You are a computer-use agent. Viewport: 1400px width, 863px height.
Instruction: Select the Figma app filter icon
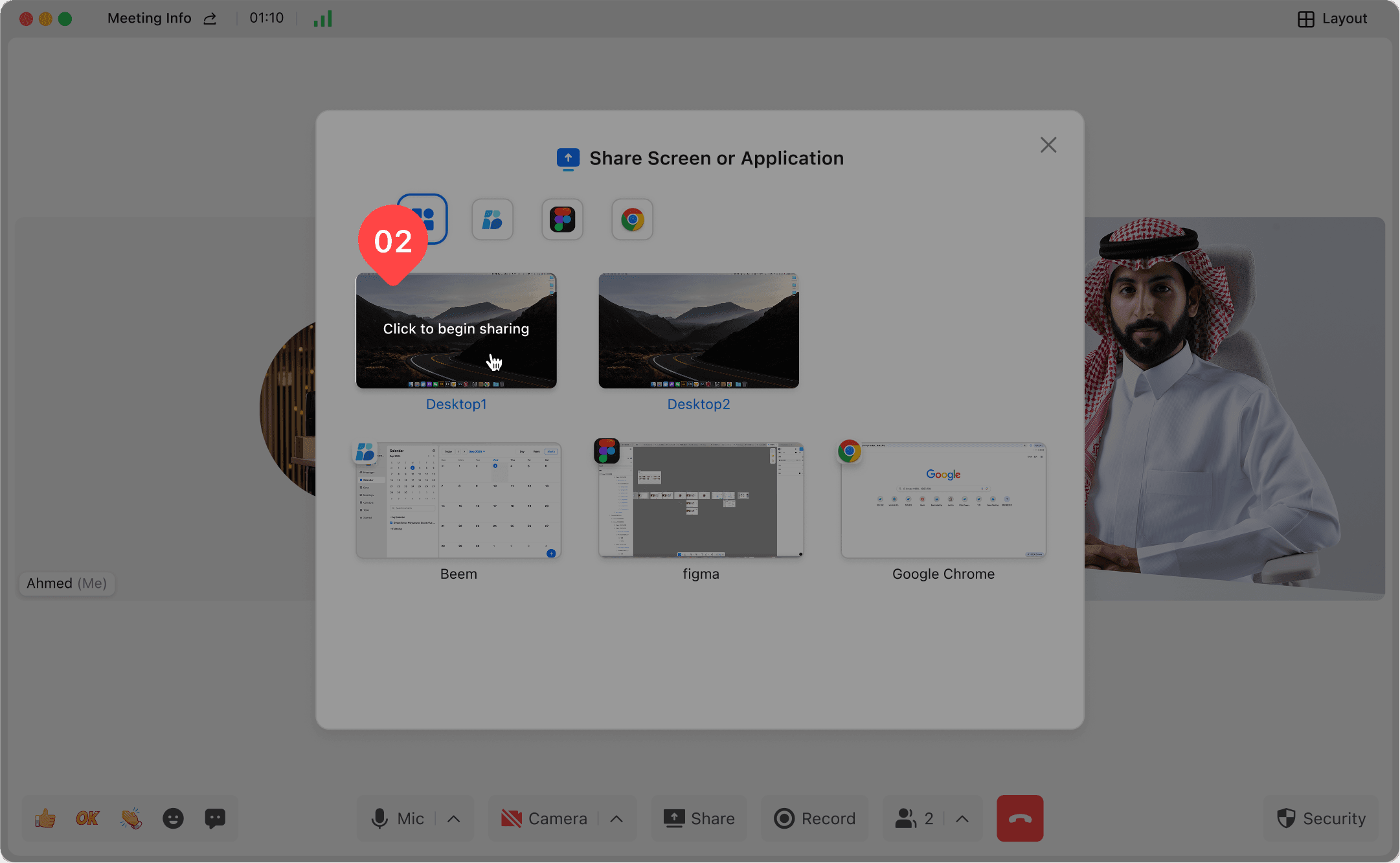tap(562, 219)
